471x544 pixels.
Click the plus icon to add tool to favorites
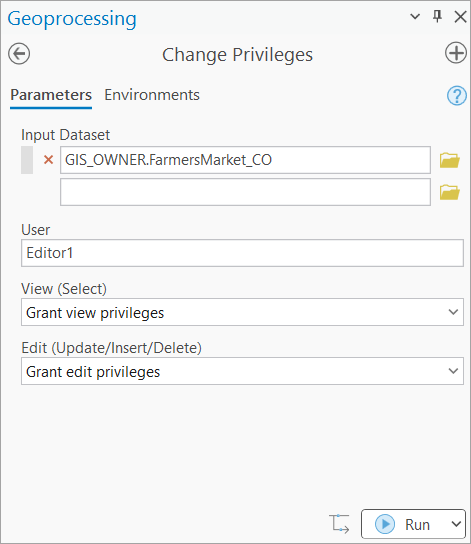click(x=456, y=53)
